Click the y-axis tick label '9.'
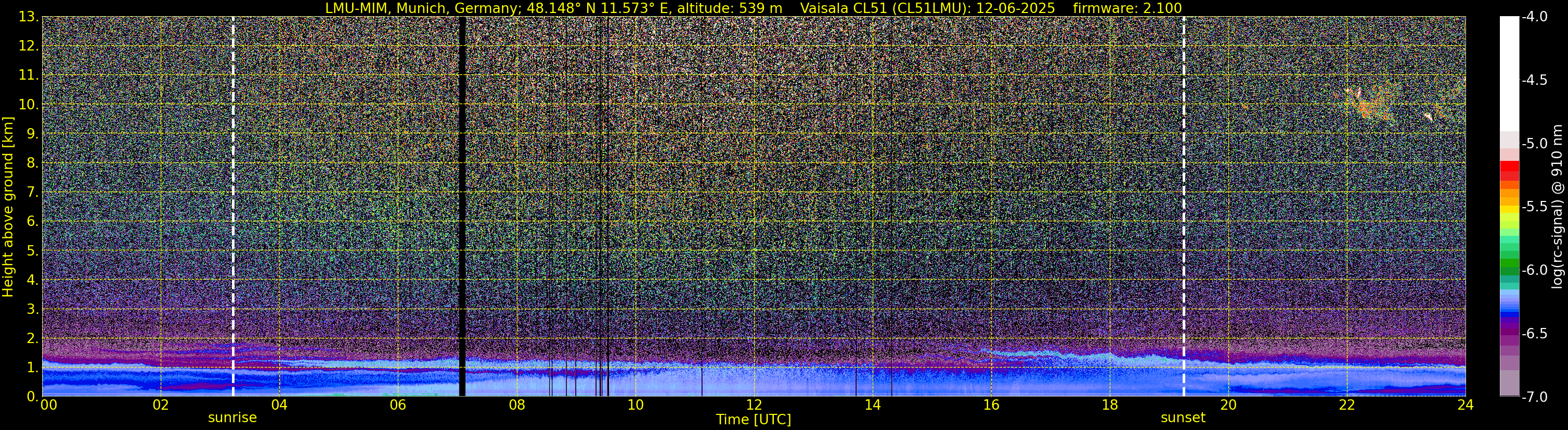 pos(33,133)
